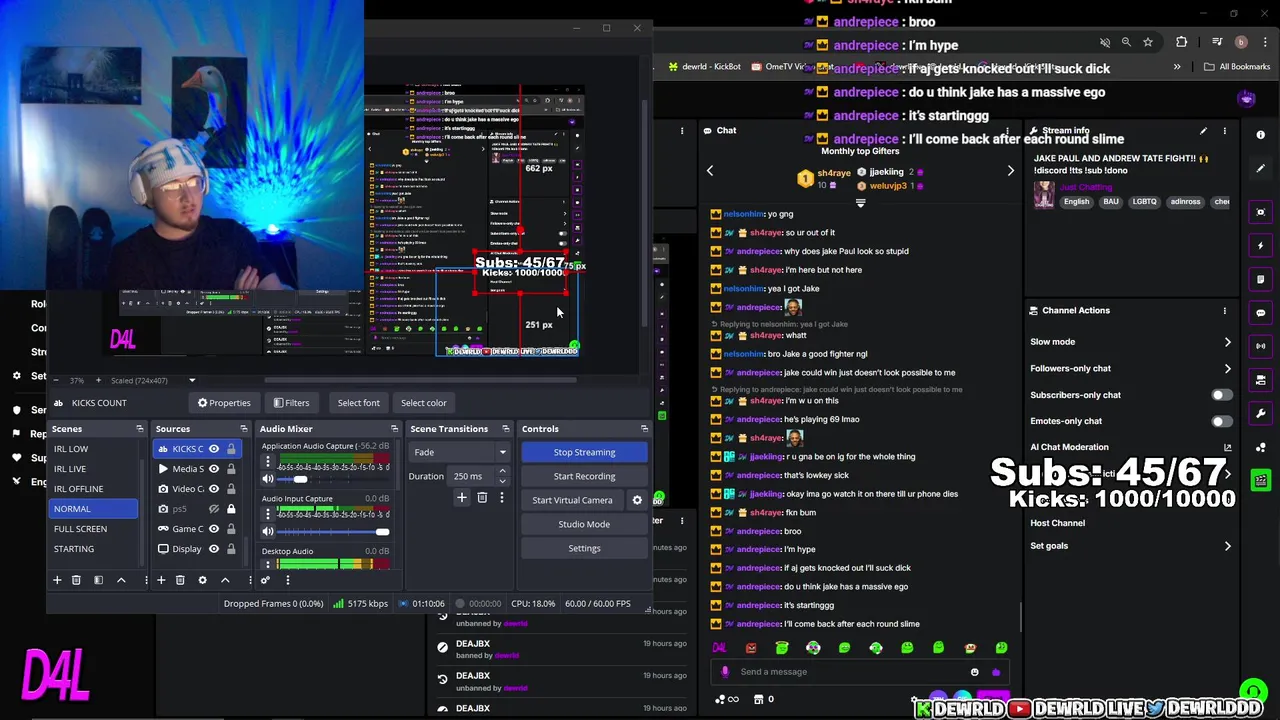The image size is (1280, 720).
Task: Move scene up in Scenes dock
Action: [121, 580]
